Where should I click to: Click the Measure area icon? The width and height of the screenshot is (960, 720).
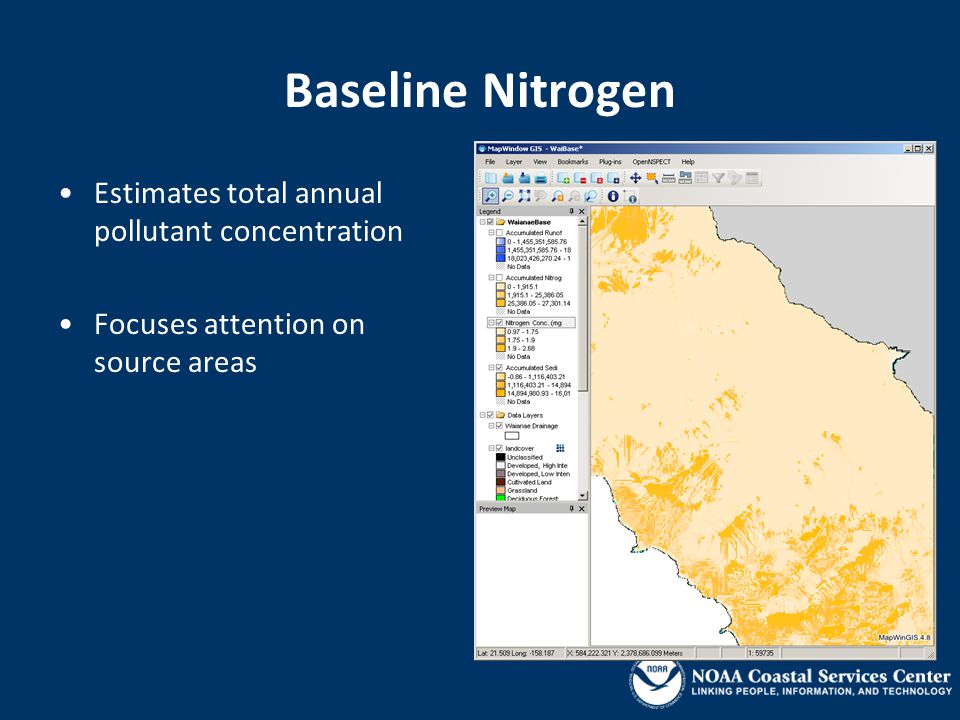pyautogui.click(x=685, y=178)
